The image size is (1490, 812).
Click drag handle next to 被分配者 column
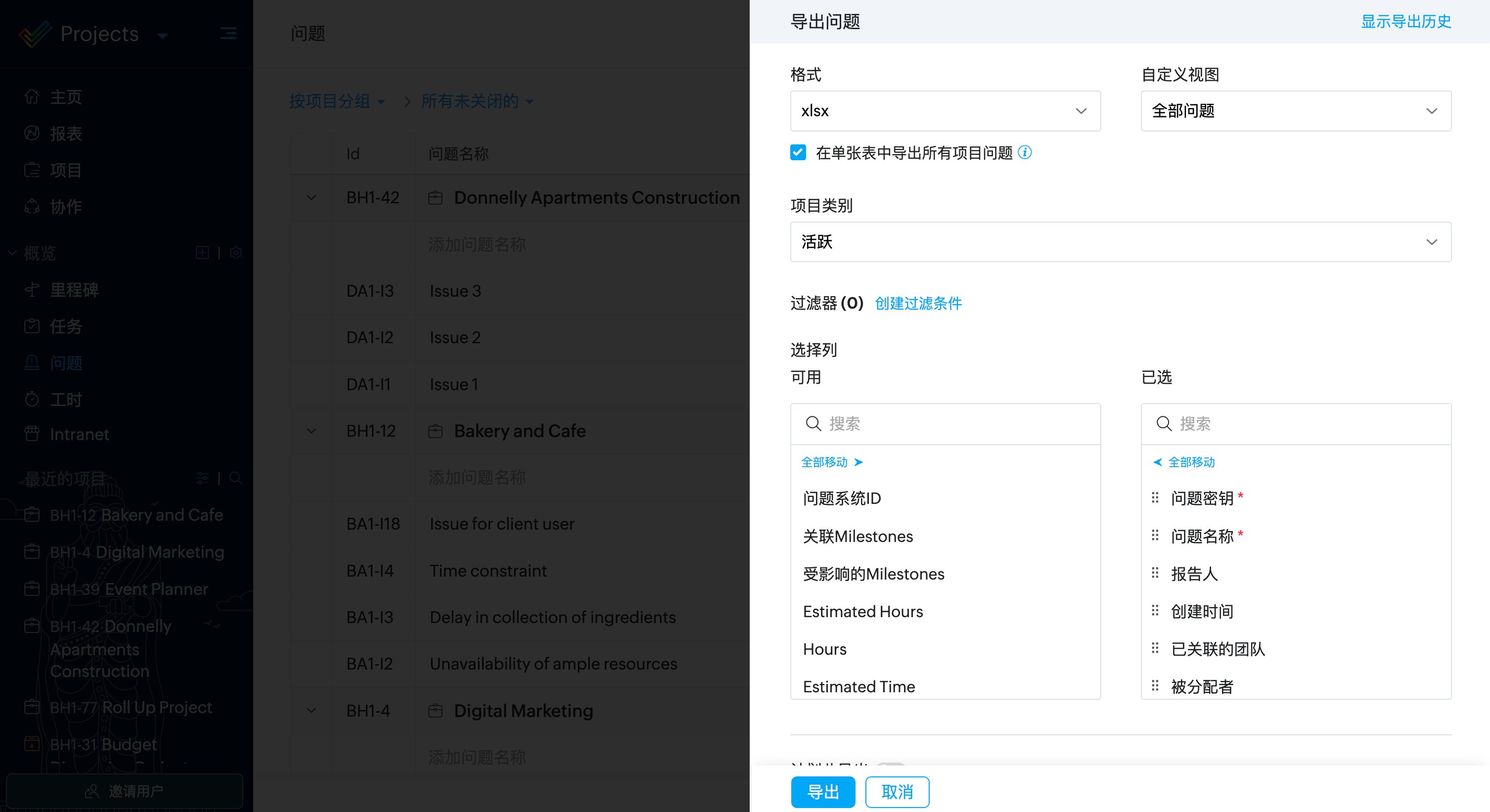tap(1155, 686)
